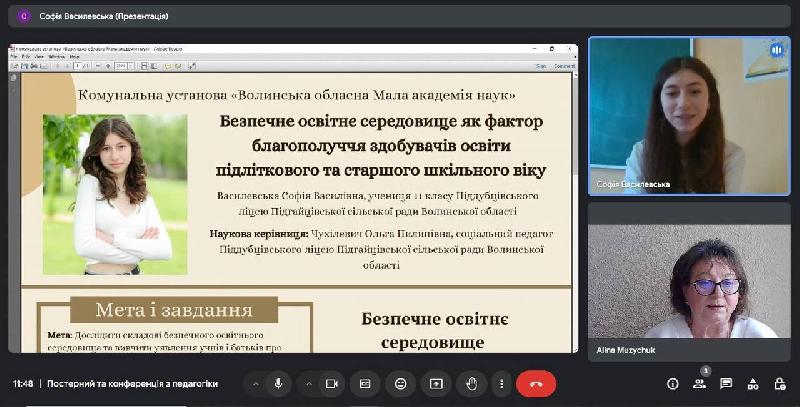The height and width of the screenshot is (407, 800).
Task: Mute the microphone
Action: click(x=278, y=384)
